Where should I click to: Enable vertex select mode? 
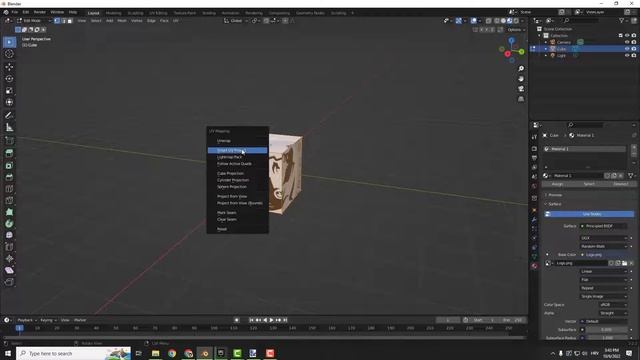click(57, 20)
